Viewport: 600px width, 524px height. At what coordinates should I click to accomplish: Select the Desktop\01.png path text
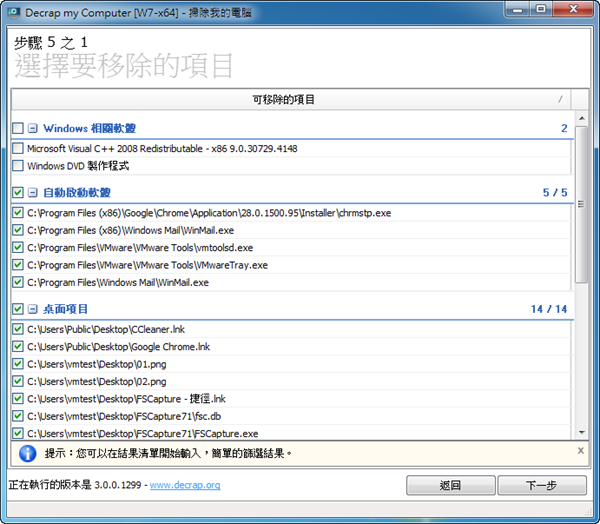(x=97, y=364)
